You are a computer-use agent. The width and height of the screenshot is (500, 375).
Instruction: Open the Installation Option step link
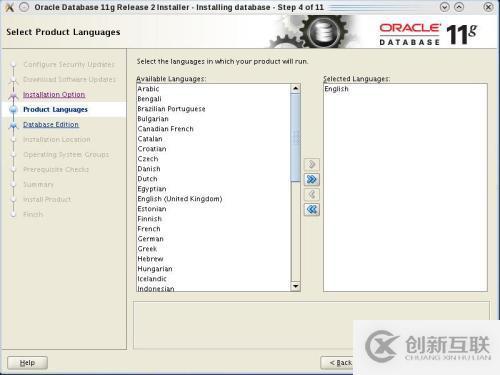54,94
